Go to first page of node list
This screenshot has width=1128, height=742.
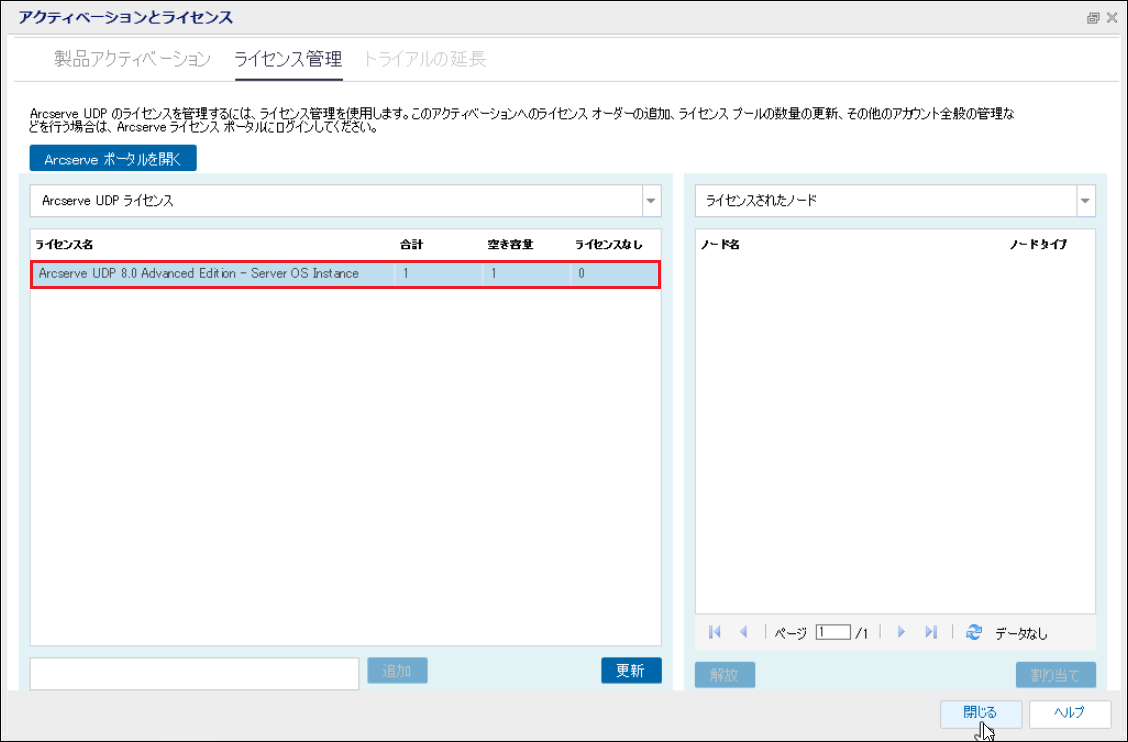pos(714,632)
